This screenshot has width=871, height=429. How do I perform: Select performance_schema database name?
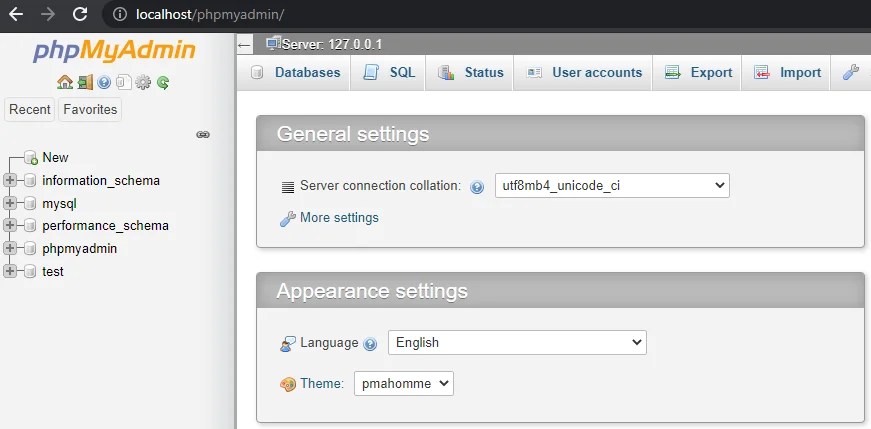[106, 226]
